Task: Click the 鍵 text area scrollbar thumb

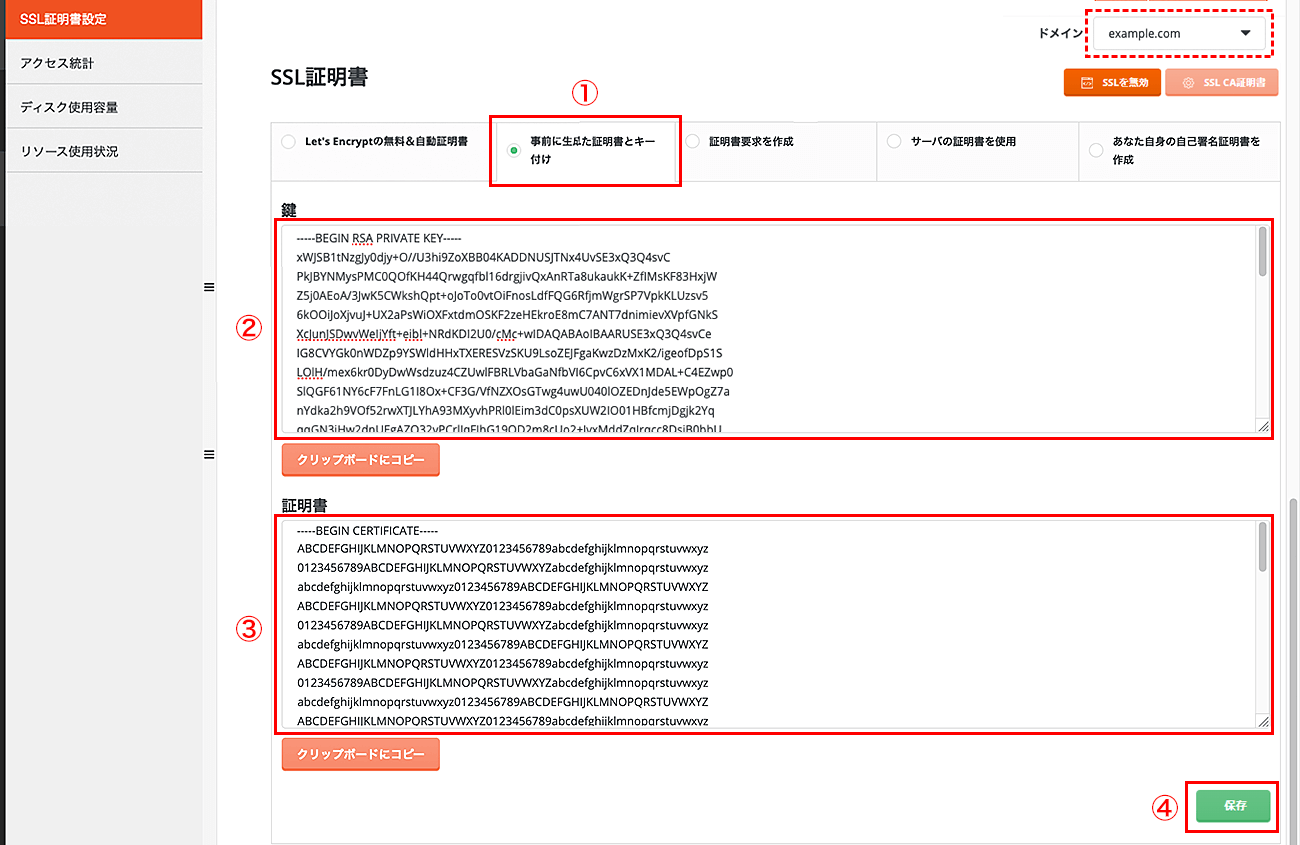Action: pos(1263,251)
